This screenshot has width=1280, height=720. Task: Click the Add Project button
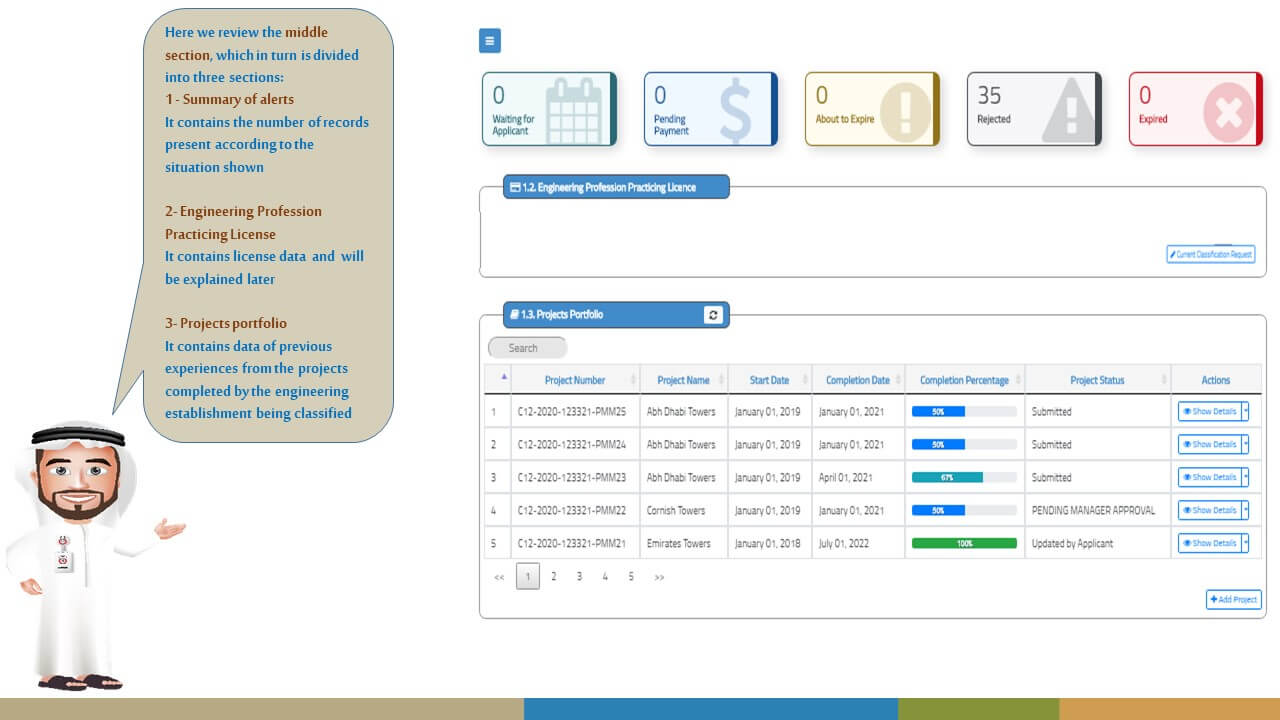point(1234,600)
